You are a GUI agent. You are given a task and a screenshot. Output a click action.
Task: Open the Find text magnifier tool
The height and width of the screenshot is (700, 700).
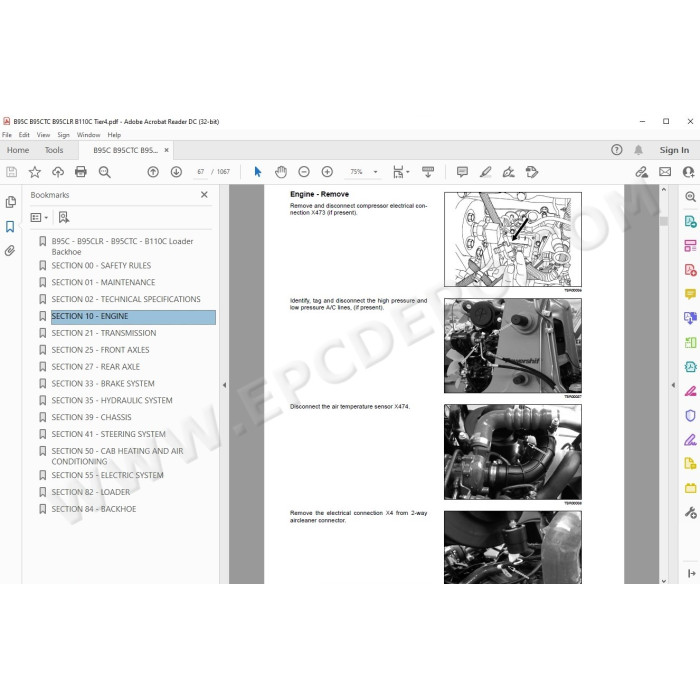104,172
